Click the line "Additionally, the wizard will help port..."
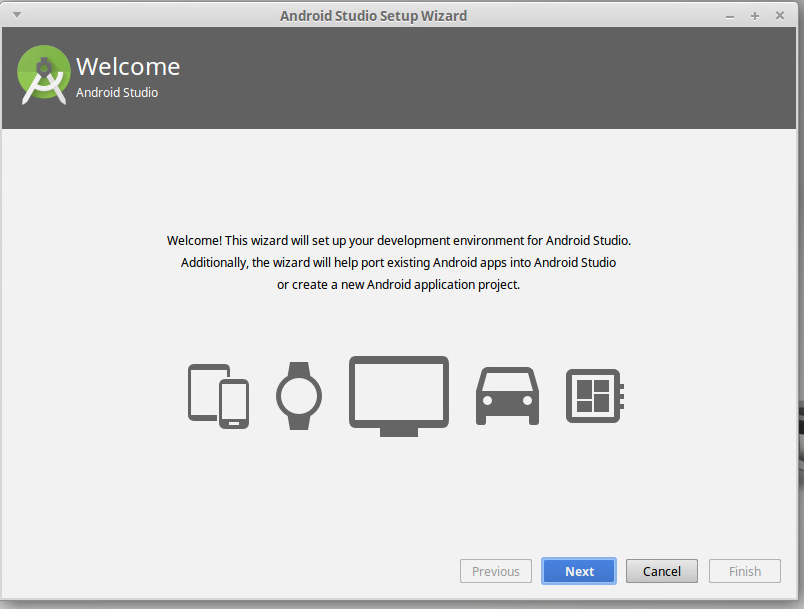 coord(398,263)
